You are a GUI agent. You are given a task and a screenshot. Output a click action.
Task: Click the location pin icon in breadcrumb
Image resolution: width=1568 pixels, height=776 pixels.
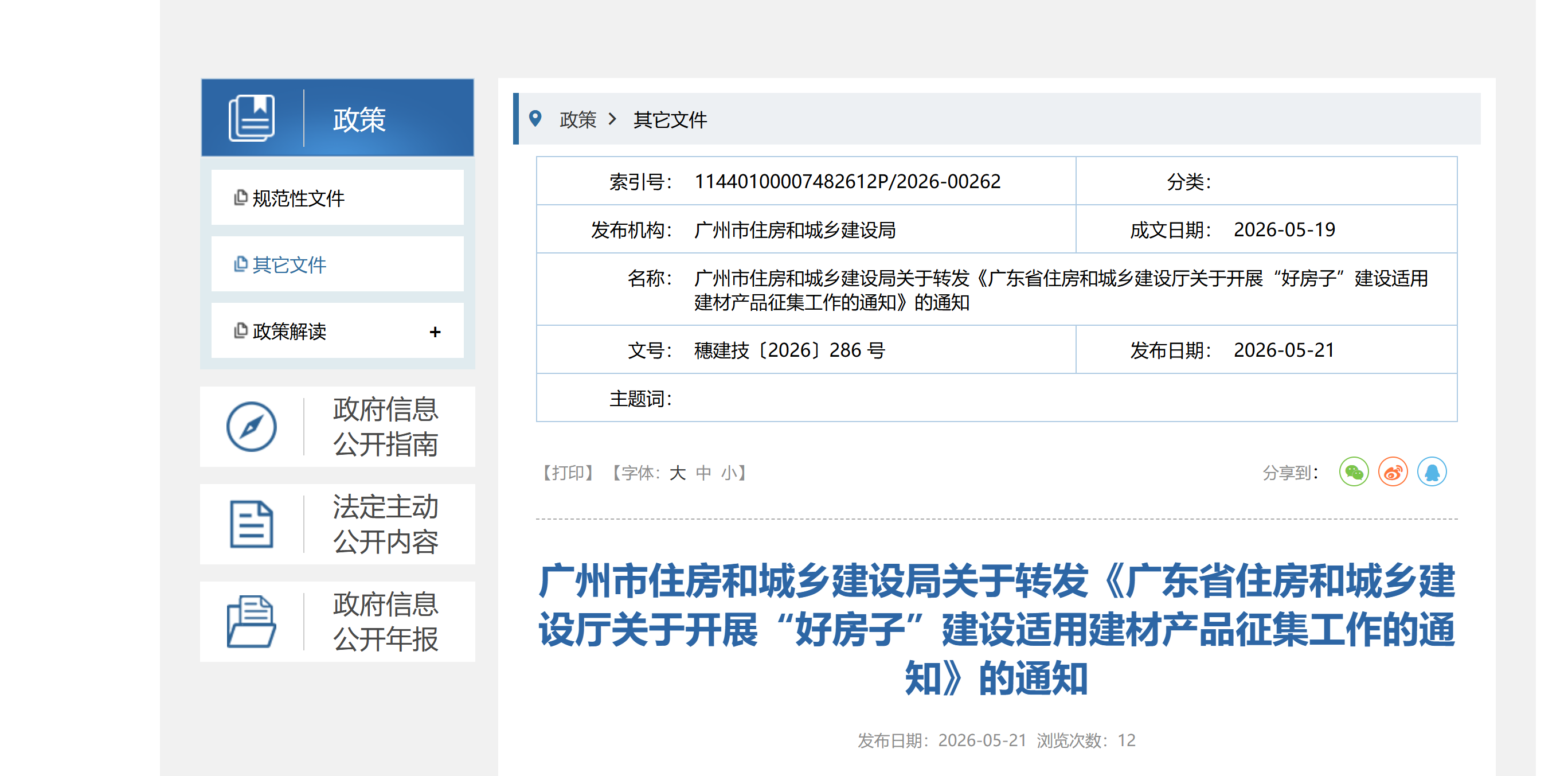[x=535, y=118]
